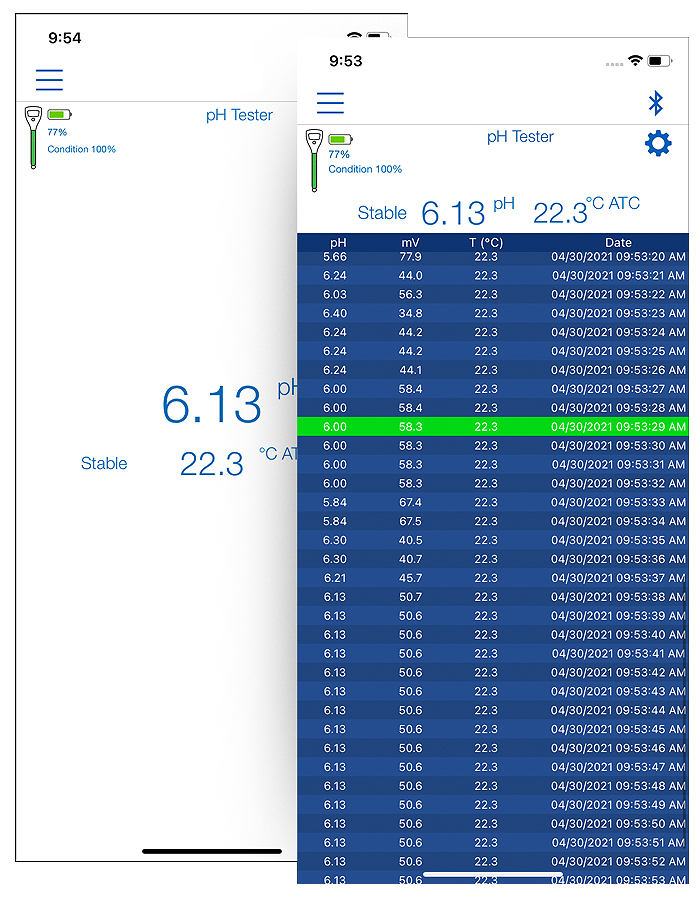Select the green highlighted 09:53:29 log row

coord(492,426)
